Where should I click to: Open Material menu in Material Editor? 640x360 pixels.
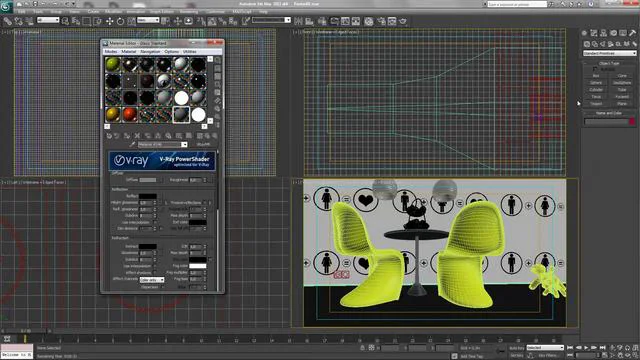[x=129, y=52]
